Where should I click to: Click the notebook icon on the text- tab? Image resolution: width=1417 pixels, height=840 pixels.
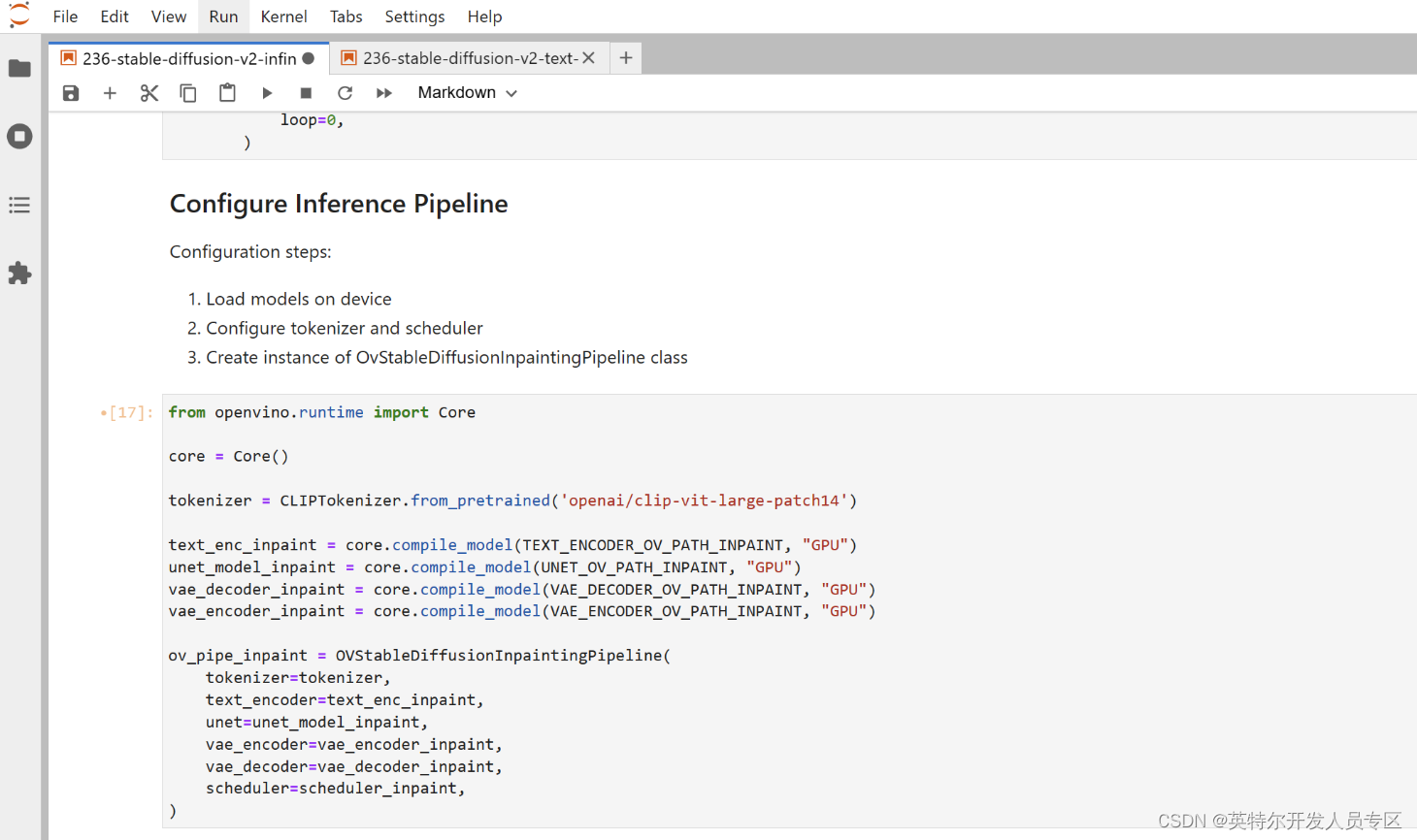[x=348, y=58]
